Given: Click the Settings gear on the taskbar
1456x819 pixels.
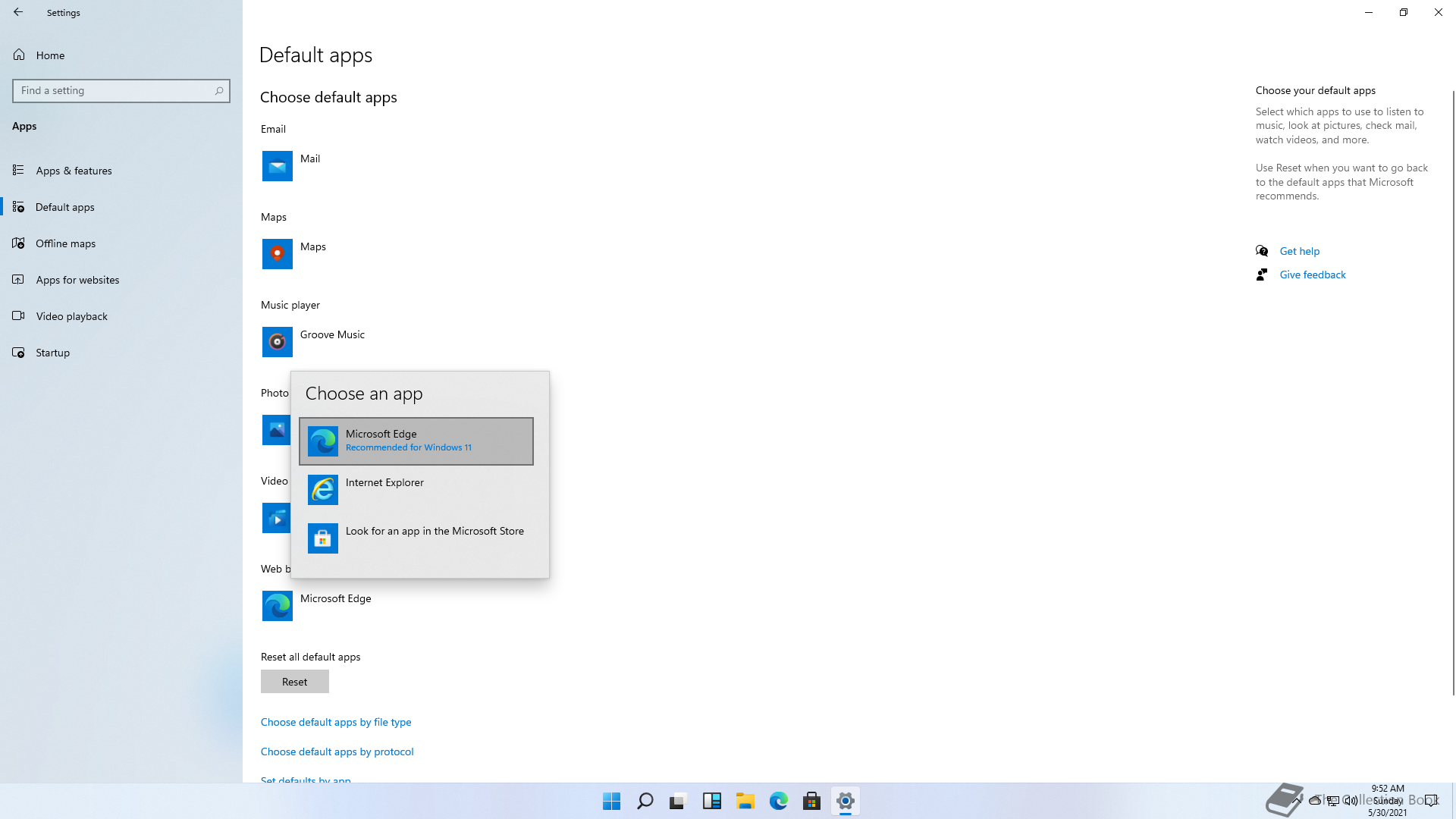Looking at the screenshot, I should pos(846,801).
